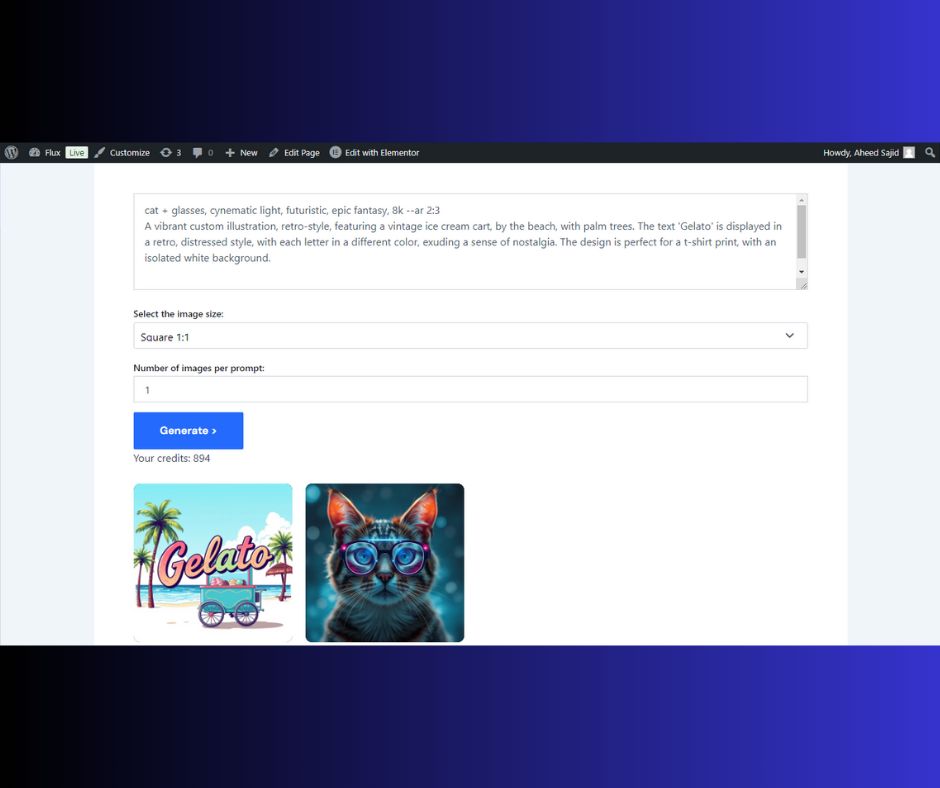Click the admin bar search magnifier

(x=930, y=152)
